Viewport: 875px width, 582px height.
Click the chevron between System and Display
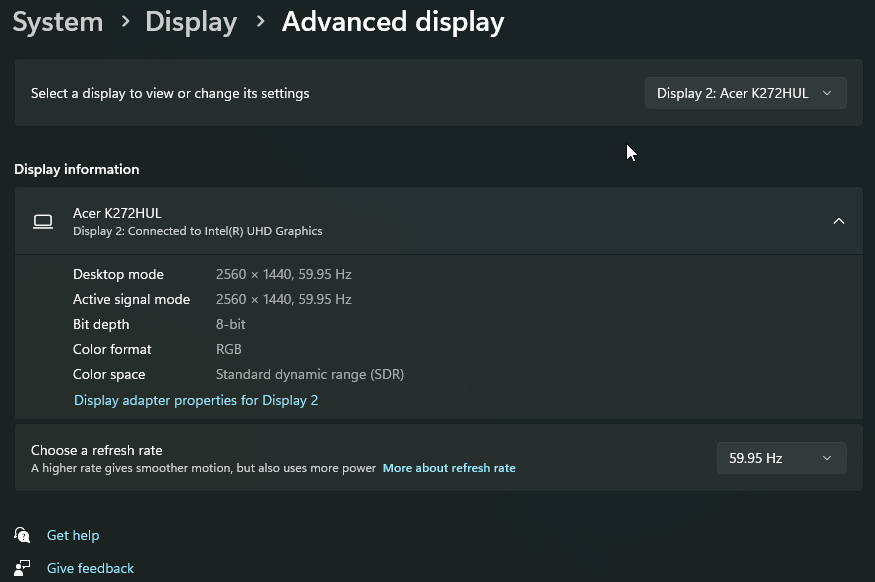[x=124, y=21]
